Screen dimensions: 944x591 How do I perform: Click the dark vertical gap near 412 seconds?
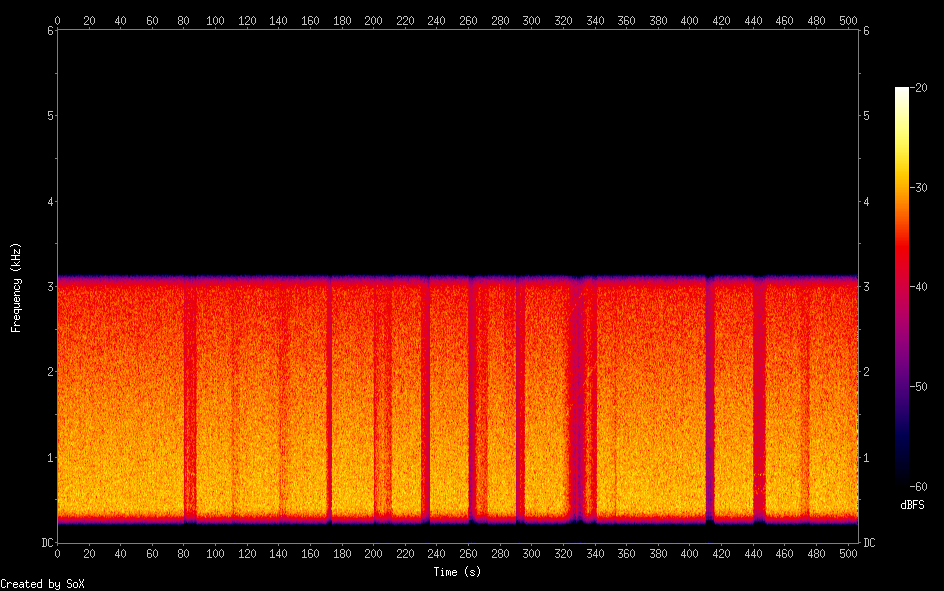710,400
